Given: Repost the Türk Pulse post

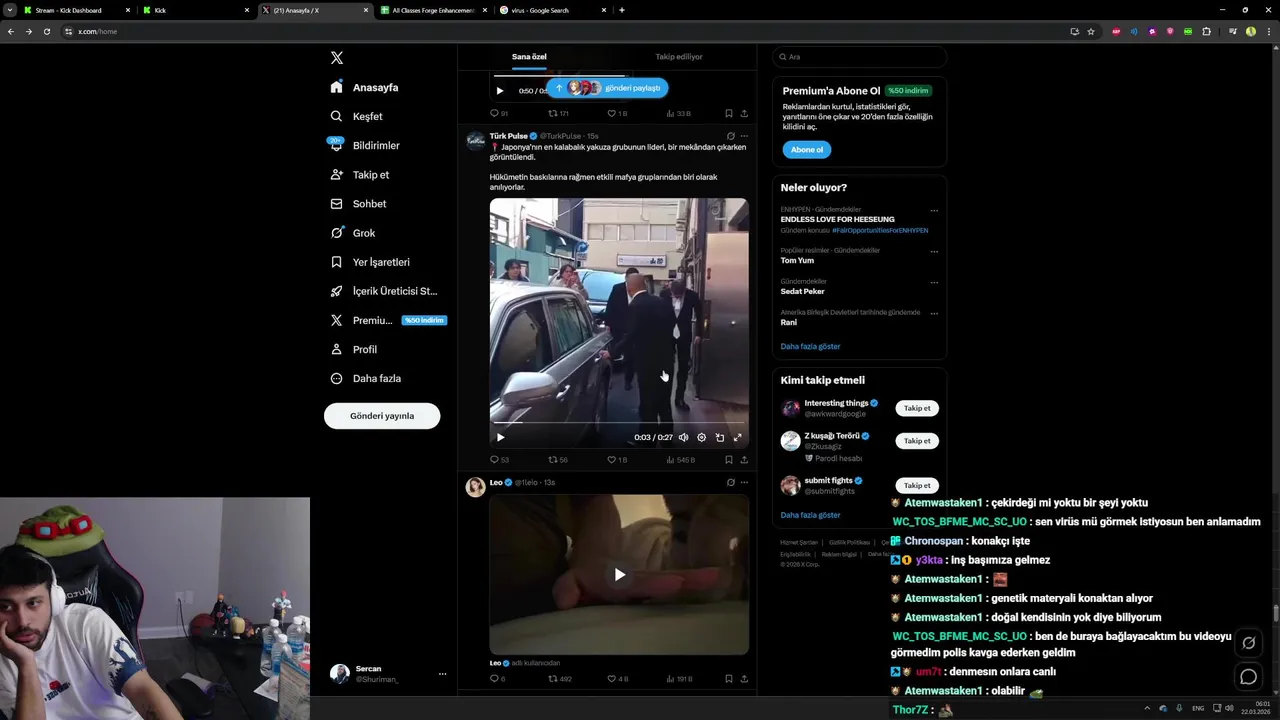Looking at the screenshot, I should click(557, 460).
